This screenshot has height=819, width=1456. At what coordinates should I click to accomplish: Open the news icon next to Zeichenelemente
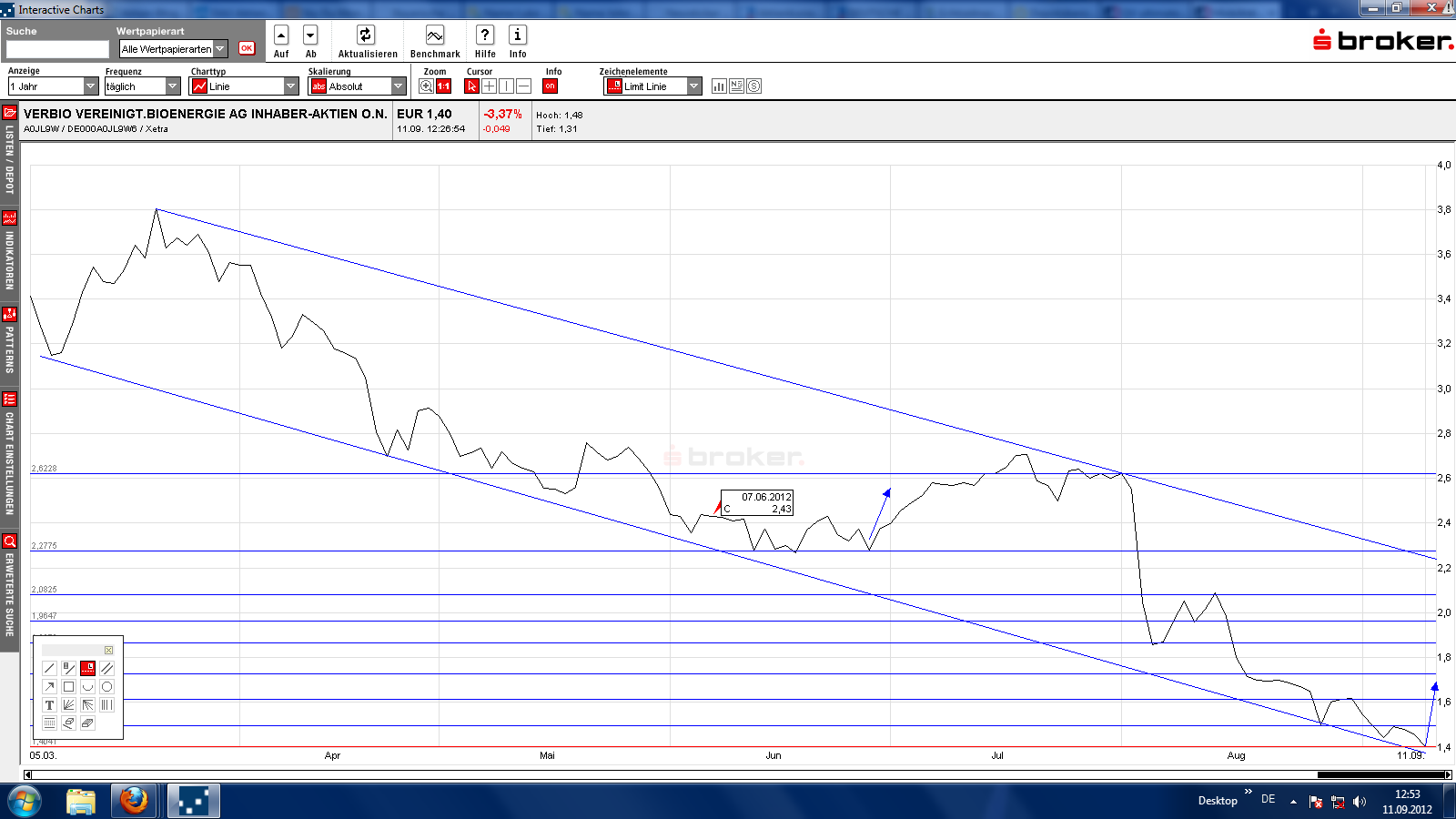736,86
